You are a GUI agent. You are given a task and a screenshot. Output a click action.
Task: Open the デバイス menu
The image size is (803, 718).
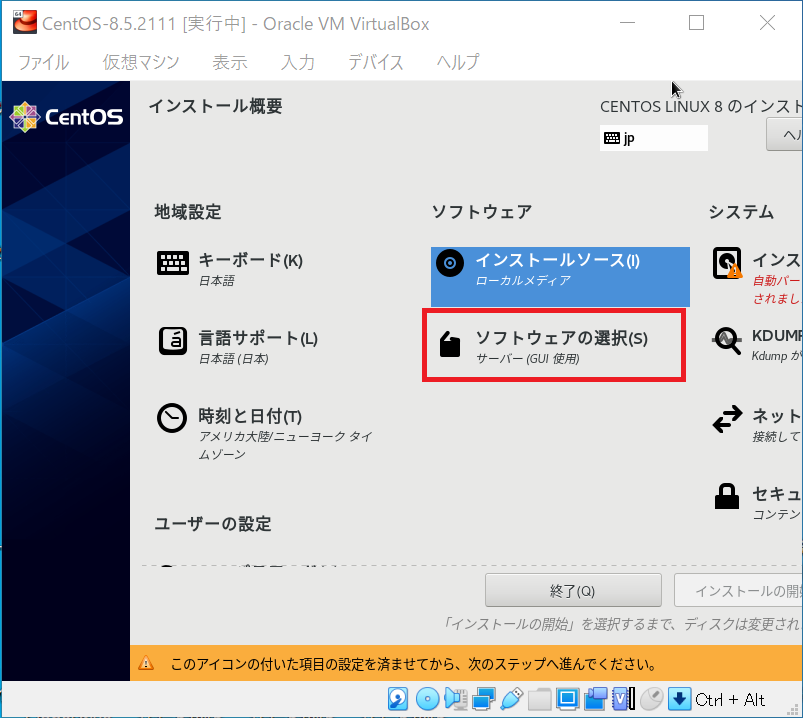[375, 62]
